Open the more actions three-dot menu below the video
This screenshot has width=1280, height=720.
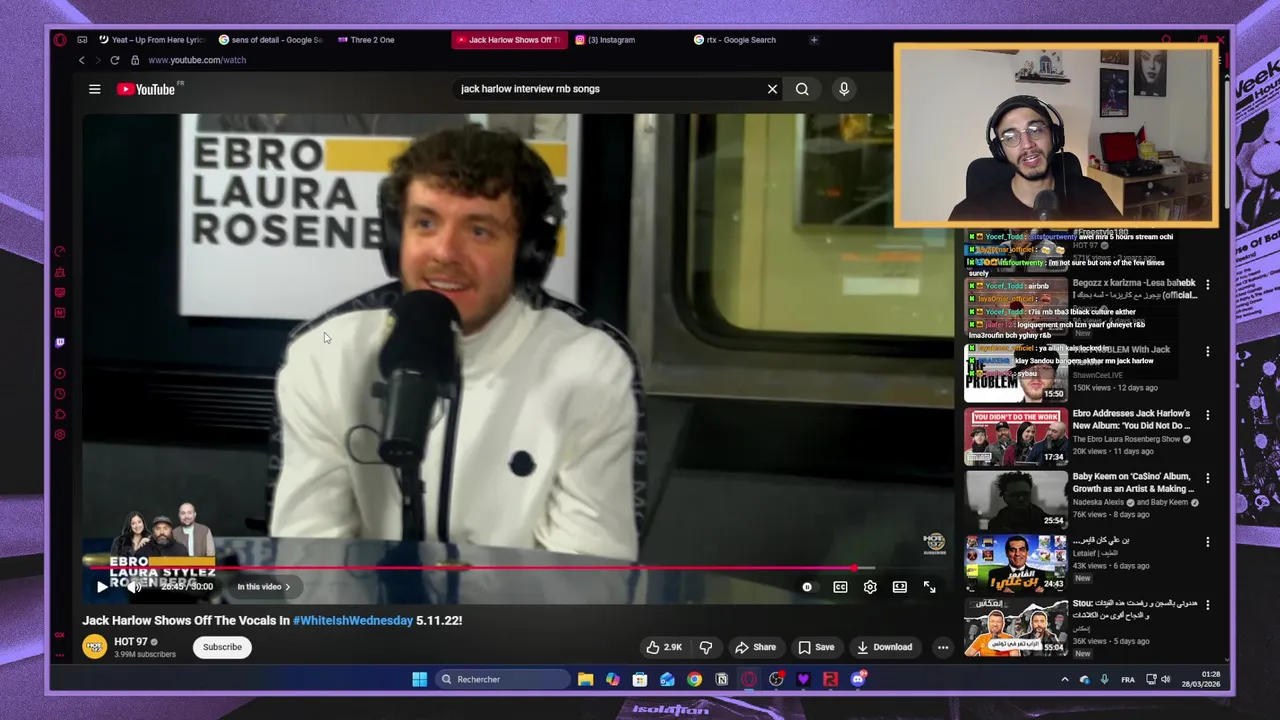click(x=943, y=647)
